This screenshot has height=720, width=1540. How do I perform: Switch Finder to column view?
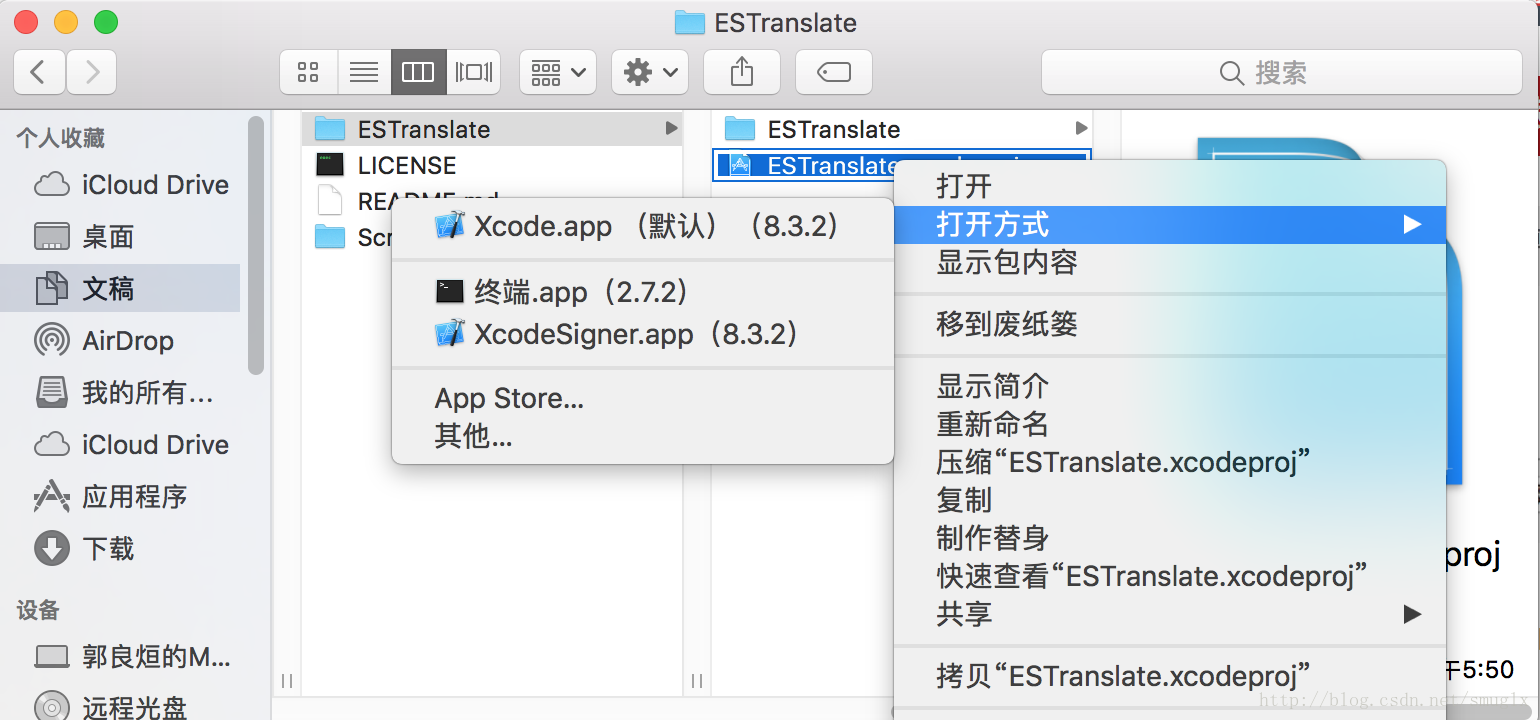coord(418,72)
